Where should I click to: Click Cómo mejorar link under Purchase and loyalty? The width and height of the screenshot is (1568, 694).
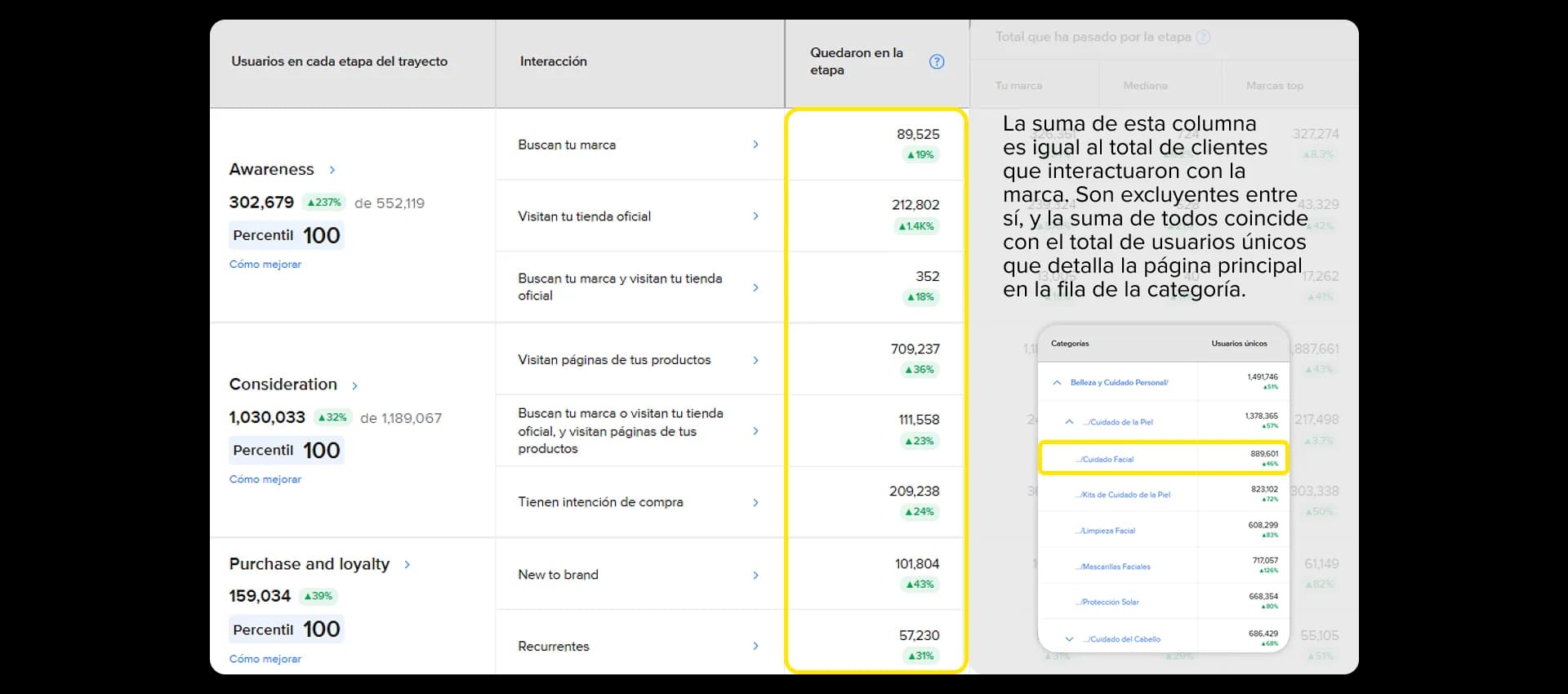(x=265, y=659)
